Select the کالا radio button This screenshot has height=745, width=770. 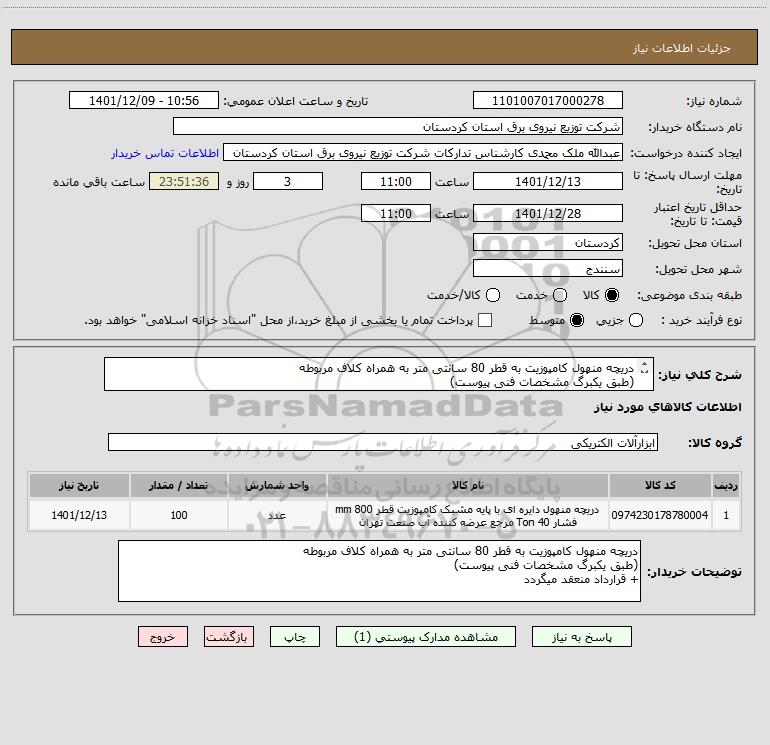[x=612, y=295]
